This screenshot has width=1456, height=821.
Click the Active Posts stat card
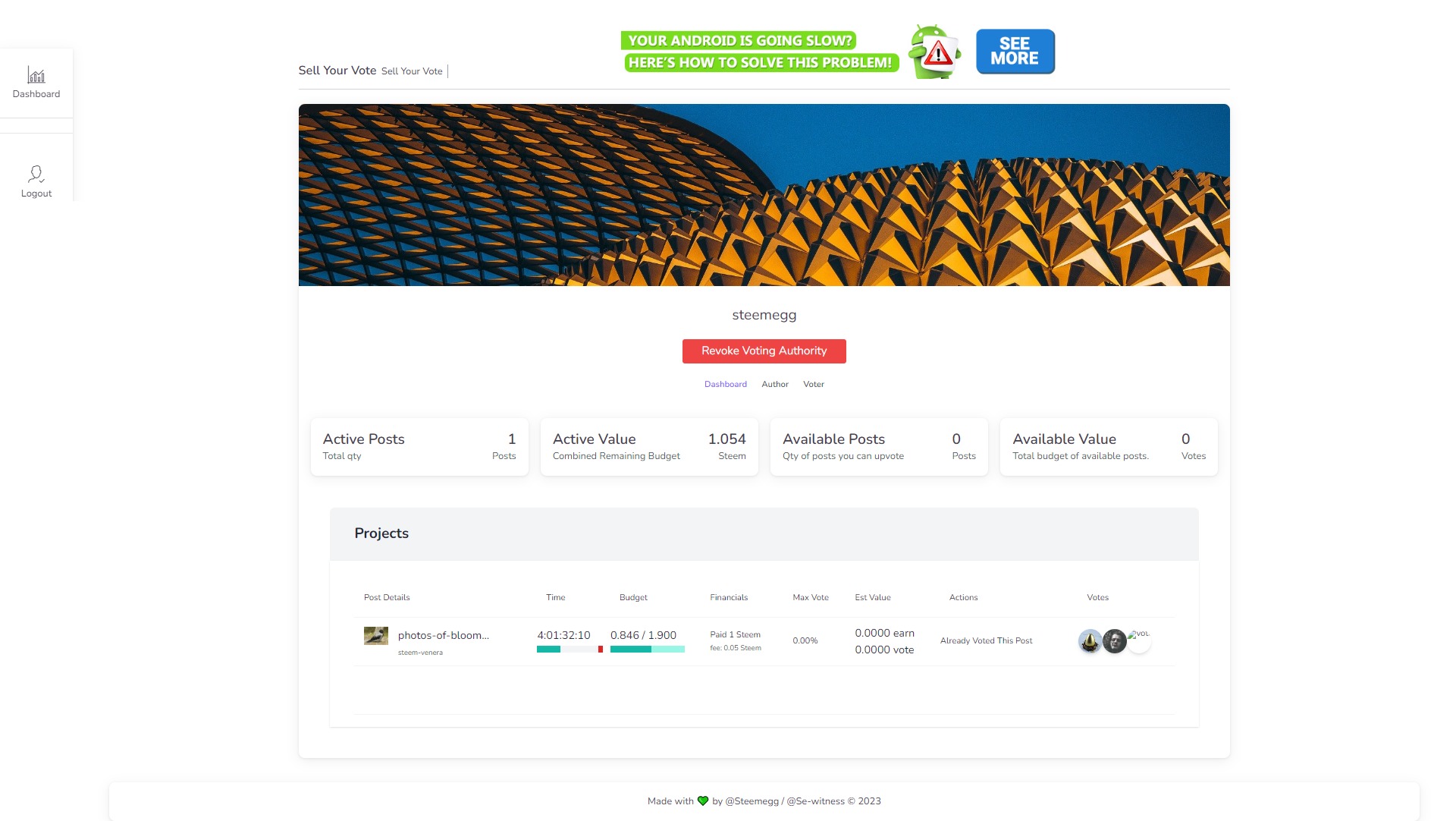[419, 447]
